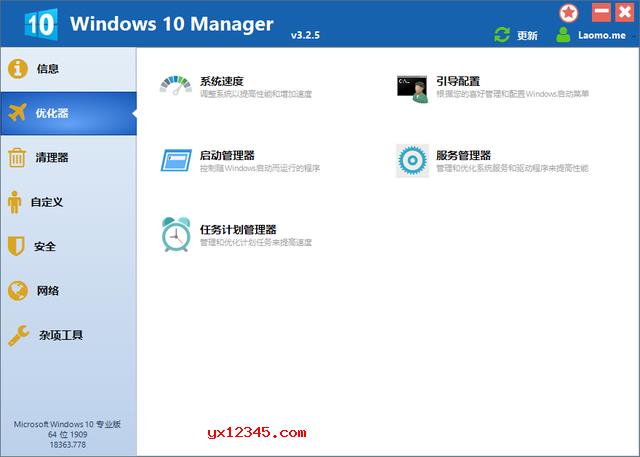This screenshot has height=457, width=640.
Task: Open the 网络 sidebar tab
Action: 69,291
